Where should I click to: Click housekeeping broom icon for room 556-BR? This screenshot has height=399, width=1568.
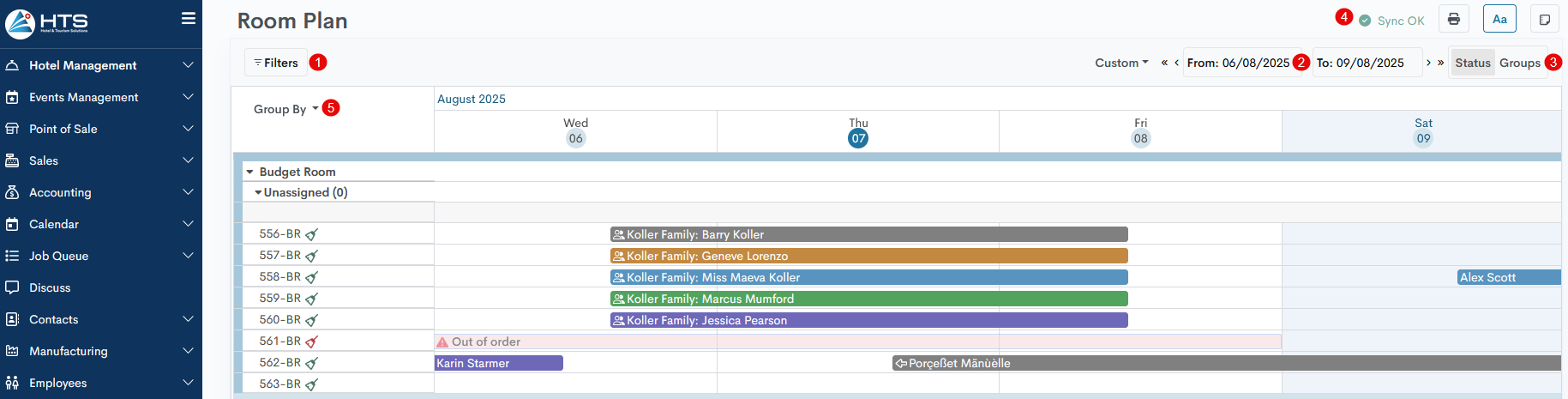pos(311,234)
